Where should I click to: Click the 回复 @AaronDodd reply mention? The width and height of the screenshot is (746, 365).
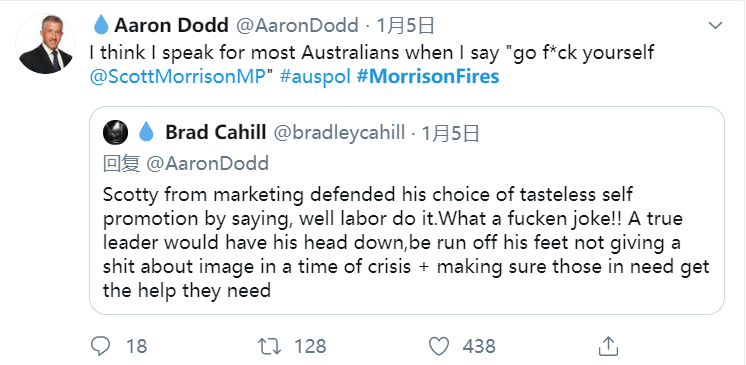(186, 163)
